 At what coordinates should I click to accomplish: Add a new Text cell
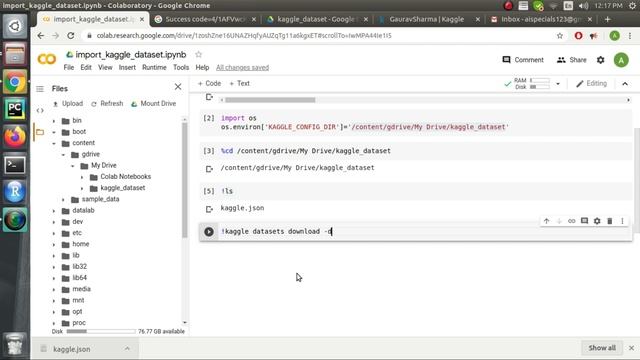(x=240, y=83)
